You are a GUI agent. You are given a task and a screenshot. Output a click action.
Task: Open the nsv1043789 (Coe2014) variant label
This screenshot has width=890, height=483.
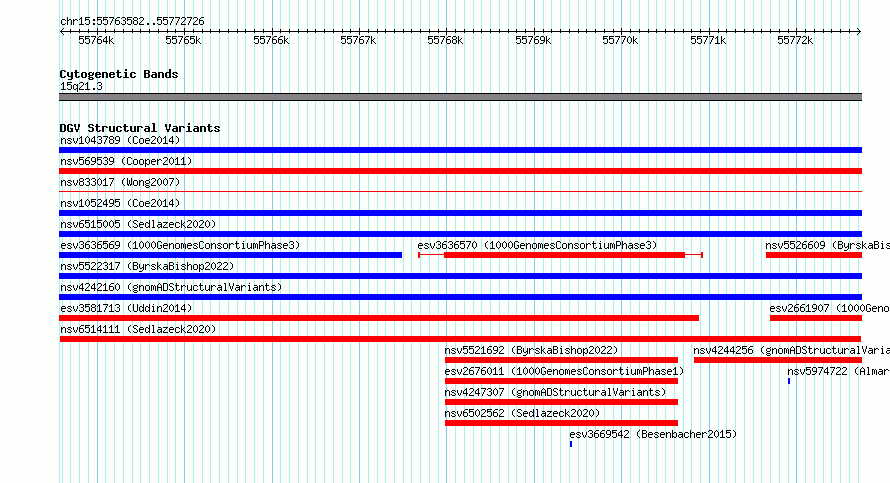click(120, 140)
